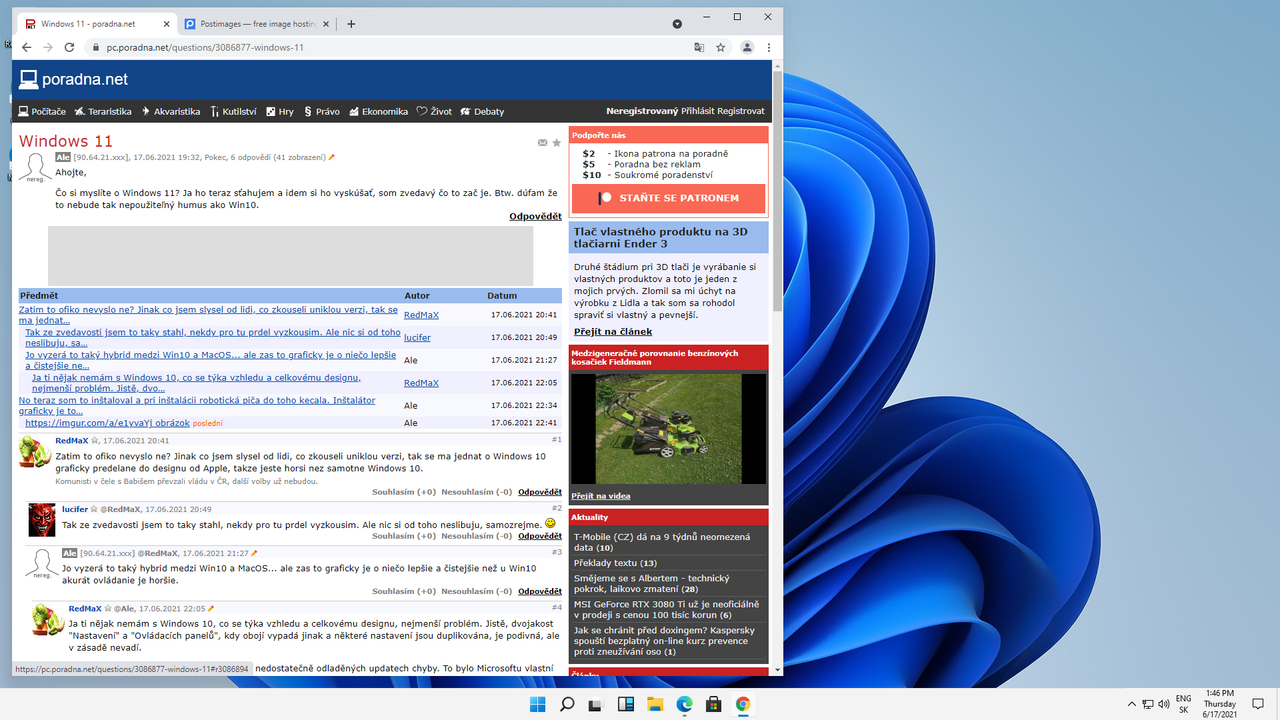Click the Registrovat link
Screen dimensions: 1280x720
coord(740,111)
